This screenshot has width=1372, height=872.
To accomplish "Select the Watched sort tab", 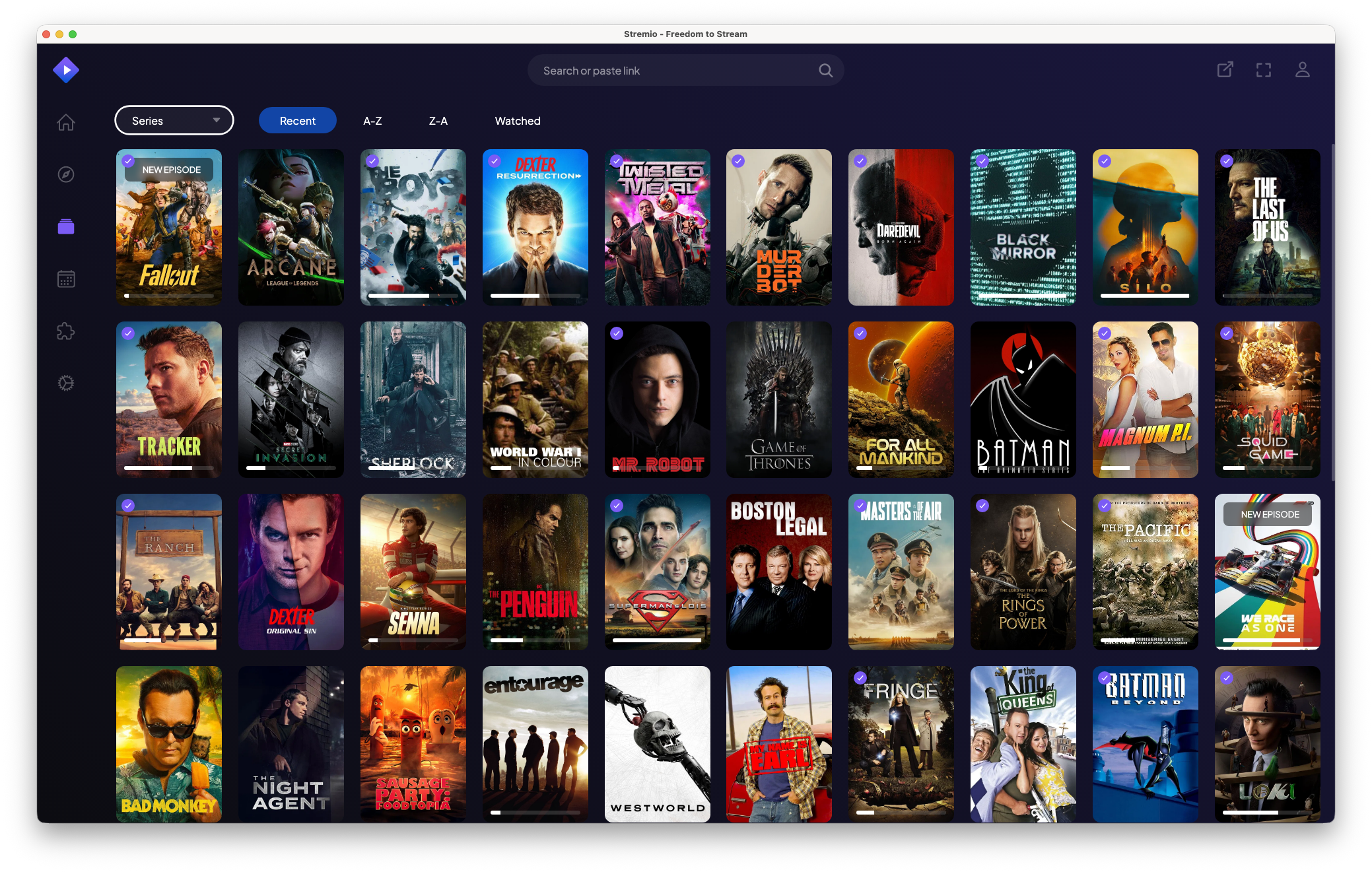I will click(518, 121).
